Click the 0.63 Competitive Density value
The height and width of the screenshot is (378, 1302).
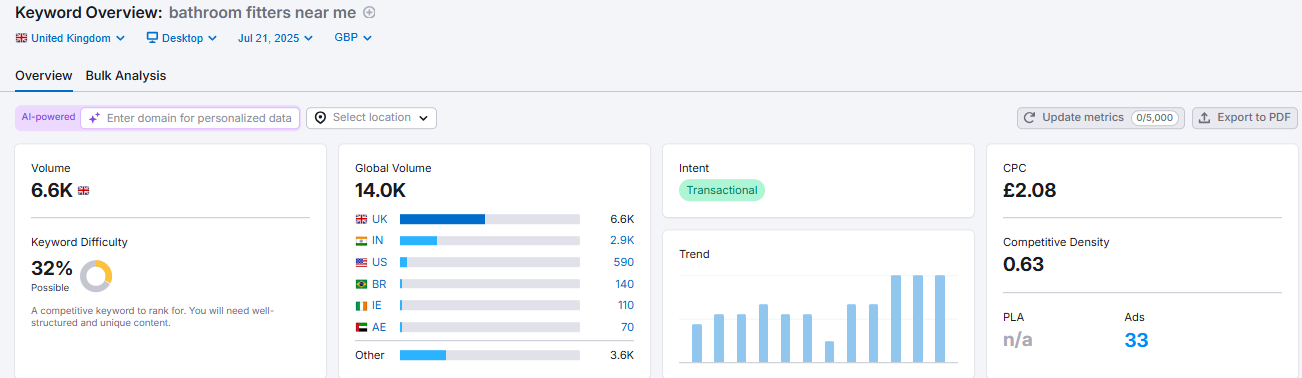pyautogui.click(x=1024, y=264)
